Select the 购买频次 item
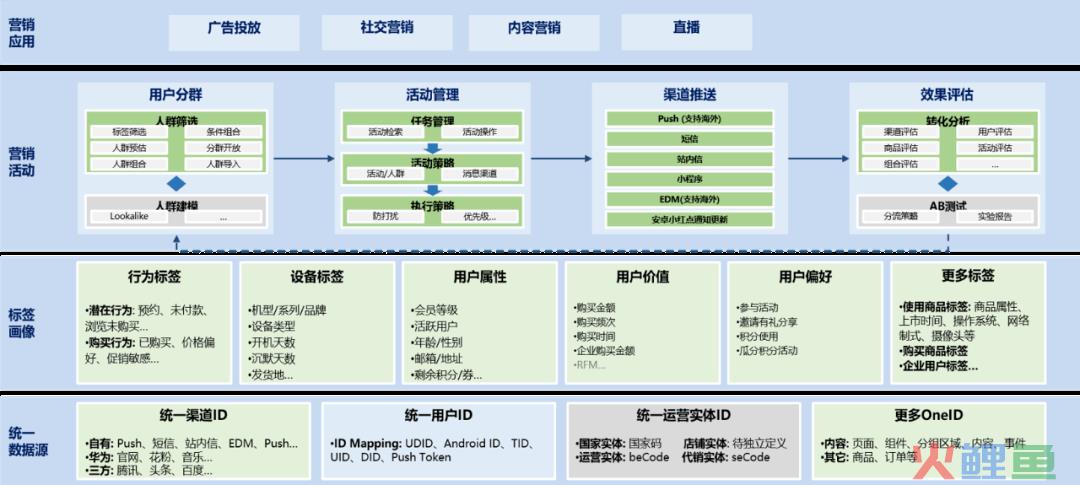The height and width of the screenshot is (485, 1080). pos(594,322)
